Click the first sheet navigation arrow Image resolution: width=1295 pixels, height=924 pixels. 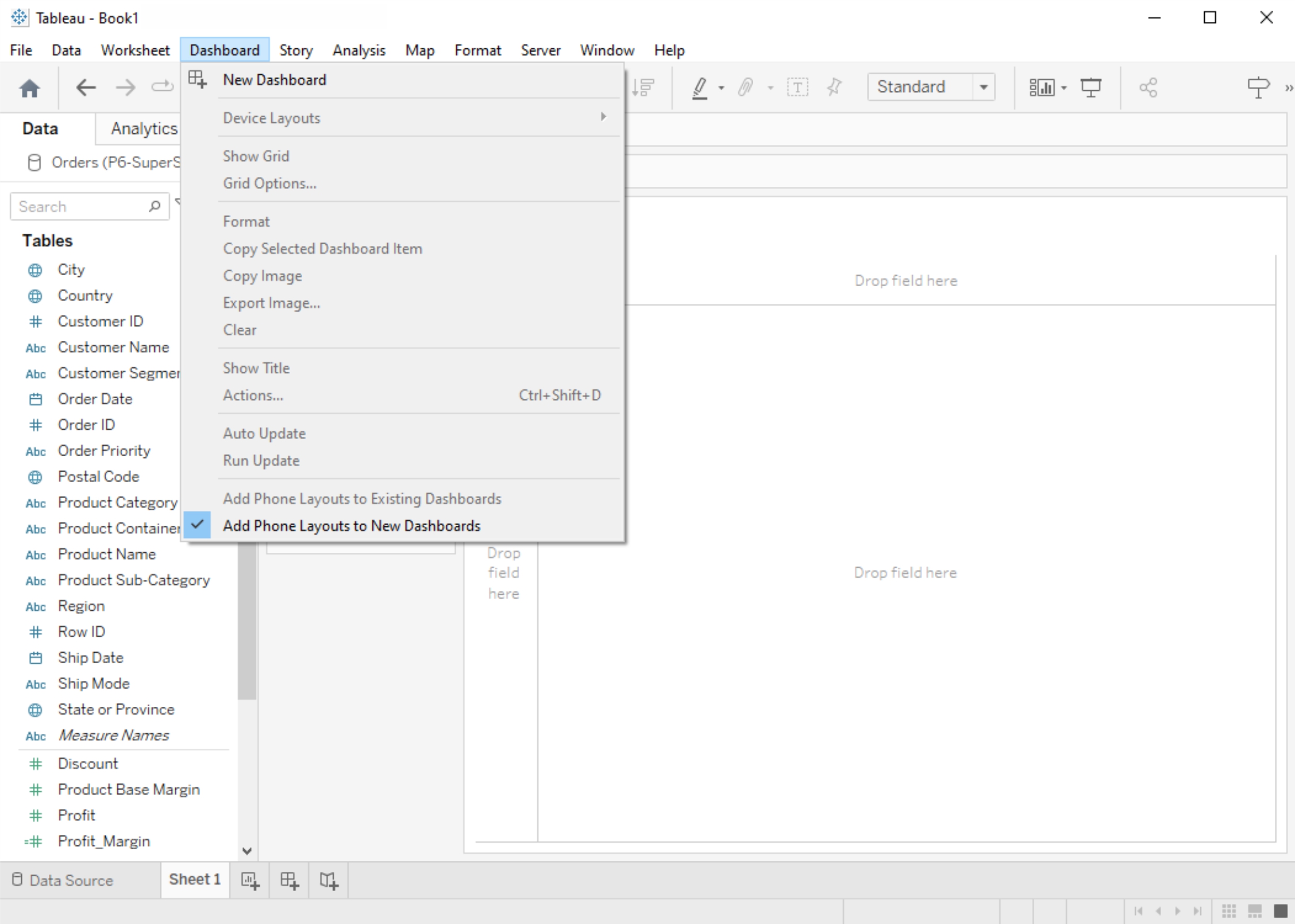point(1138,911)
